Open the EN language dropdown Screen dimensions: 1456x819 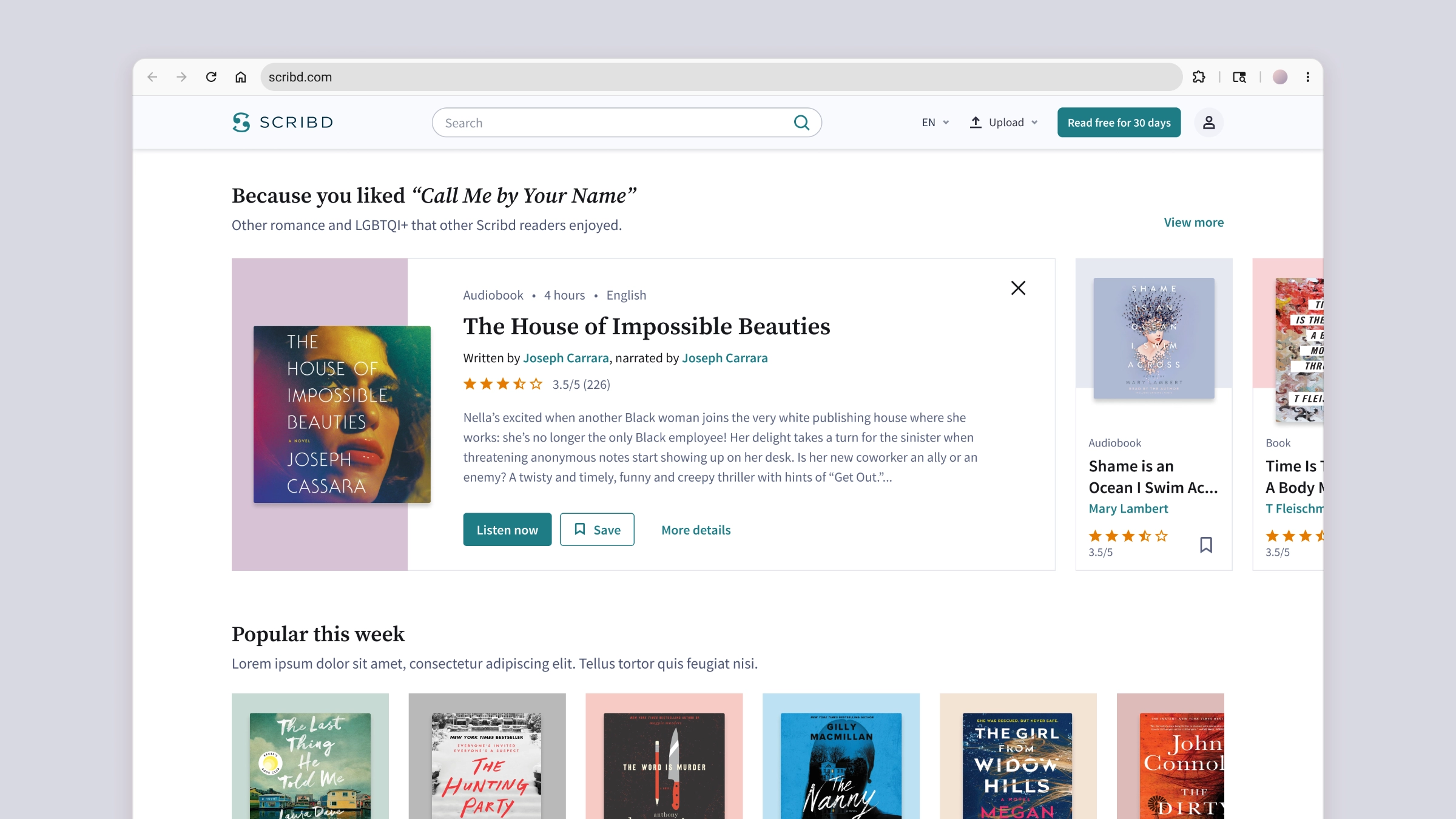(935, 123)
